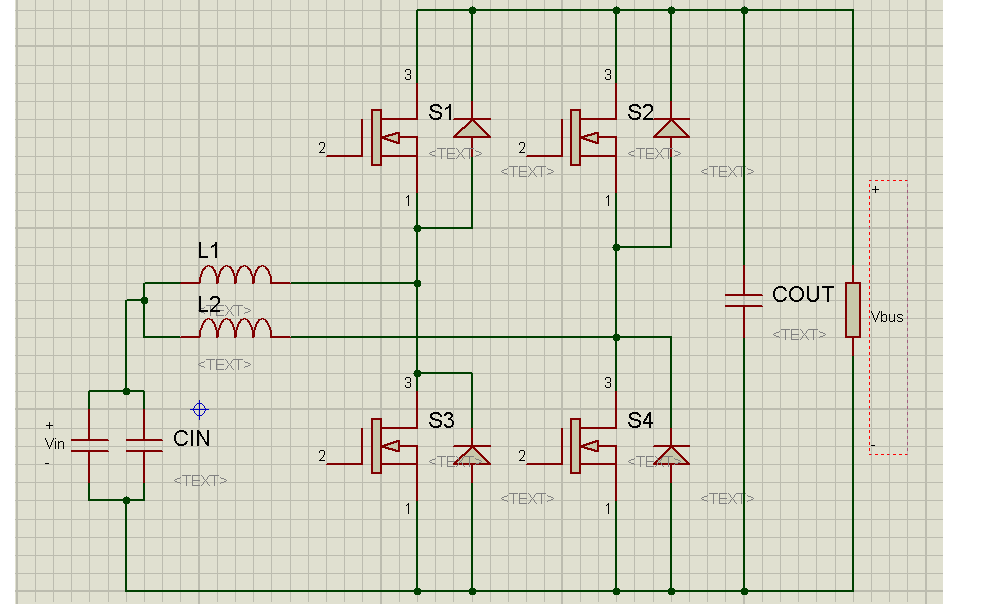Viewport: 982px width, 613px height.
Task: Click the Vin text label
Action: point(54,444)
